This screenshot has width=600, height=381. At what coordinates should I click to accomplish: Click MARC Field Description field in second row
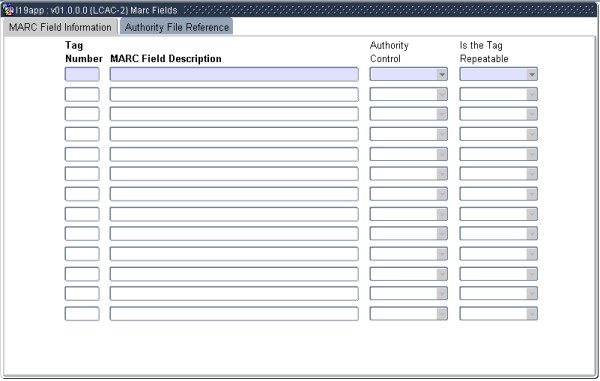click(x=234, y=94)
